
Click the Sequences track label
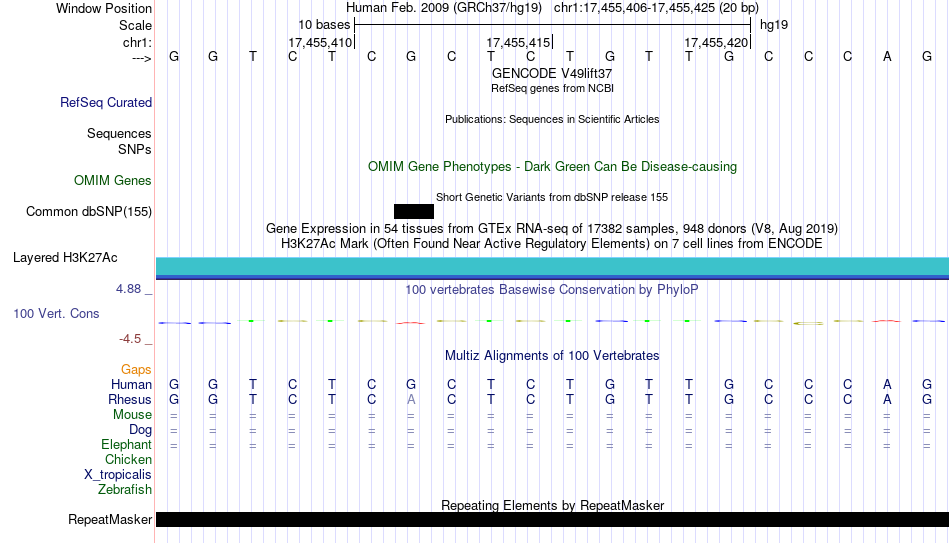[119, 133]
